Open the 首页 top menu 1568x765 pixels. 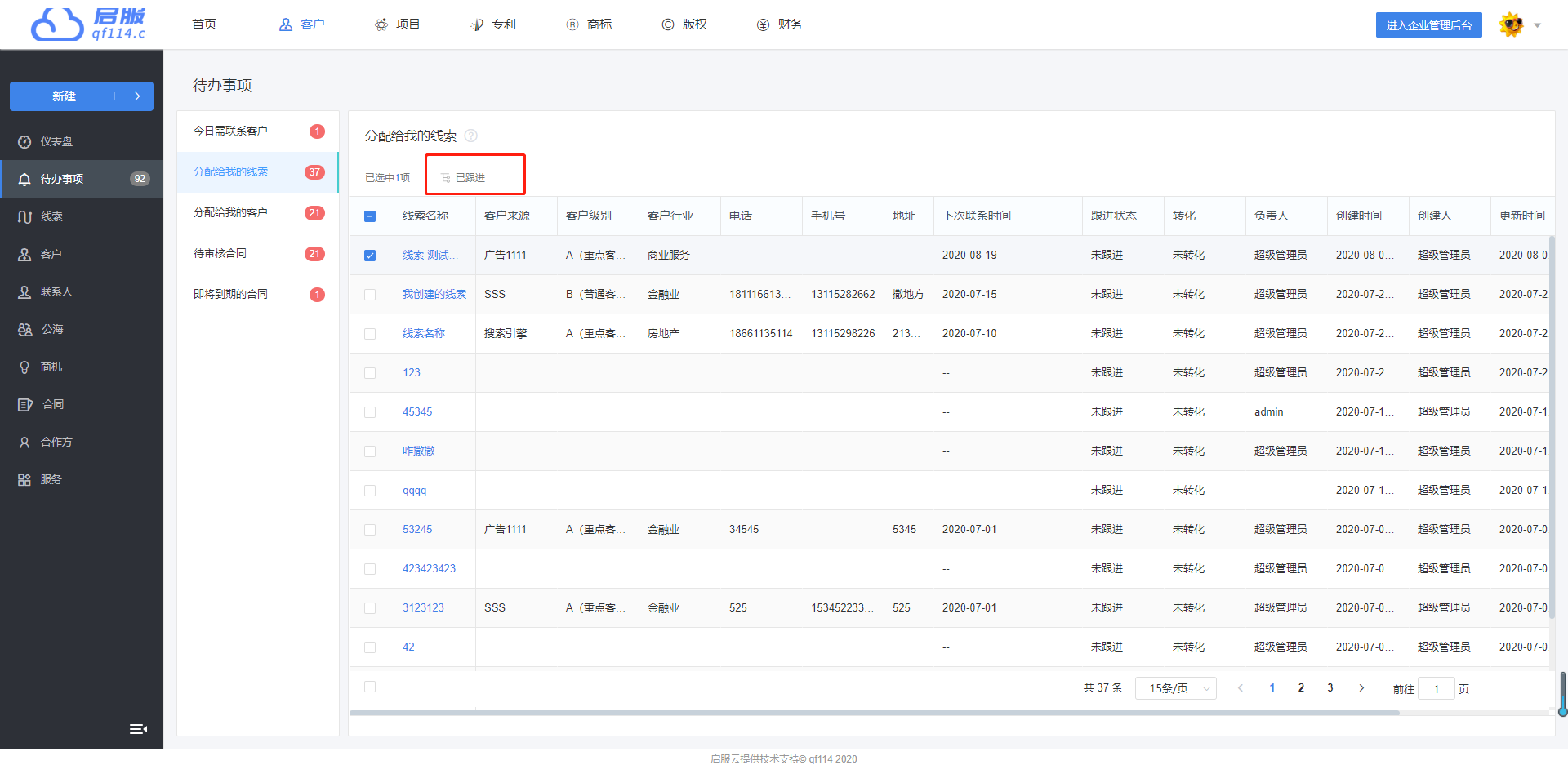[x=204, y=24]
